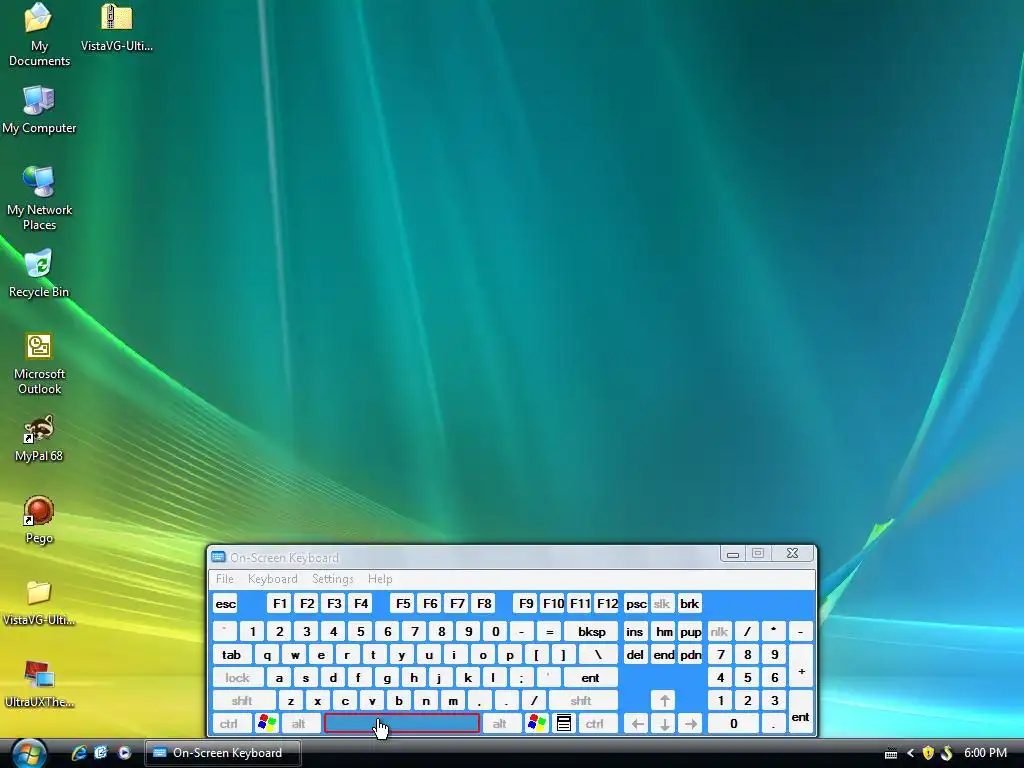Toggle the left alt key
Screen dimensions: 1024x768
click(299, 723)
